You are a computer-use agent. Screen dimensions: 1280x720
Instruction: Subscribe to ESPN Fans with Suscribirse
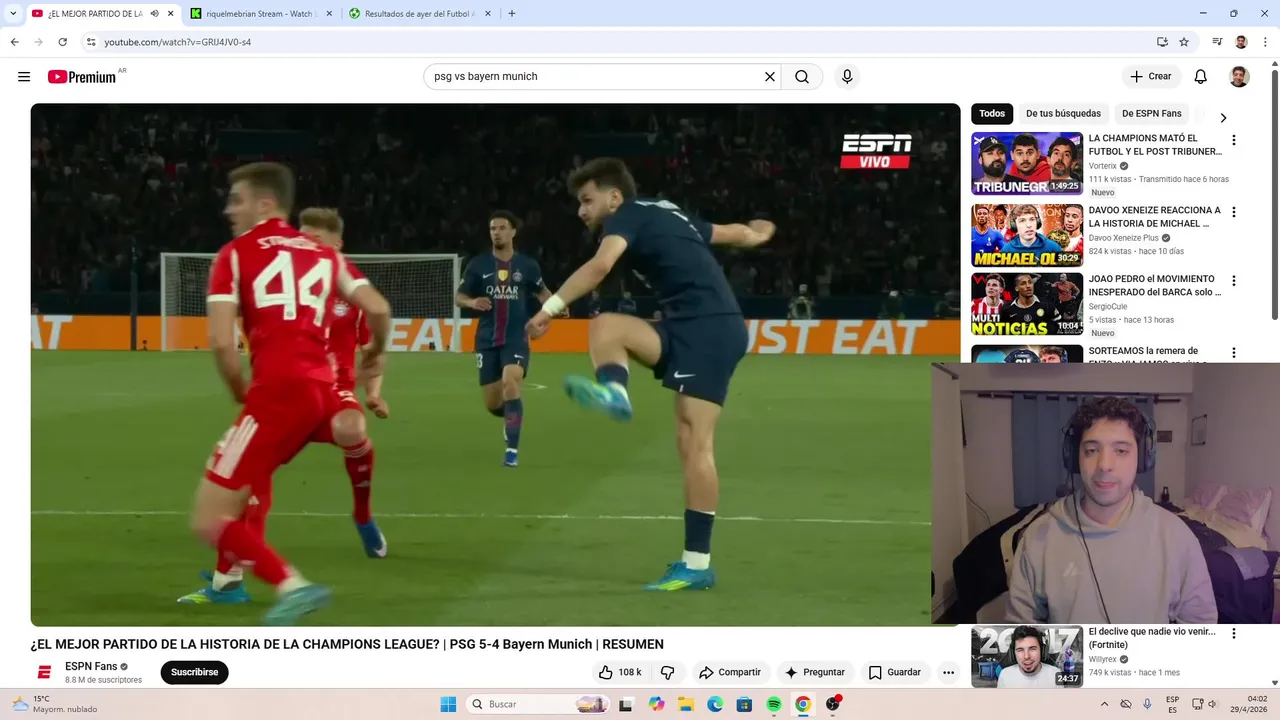pyautogui.click(x=194, y=672)
